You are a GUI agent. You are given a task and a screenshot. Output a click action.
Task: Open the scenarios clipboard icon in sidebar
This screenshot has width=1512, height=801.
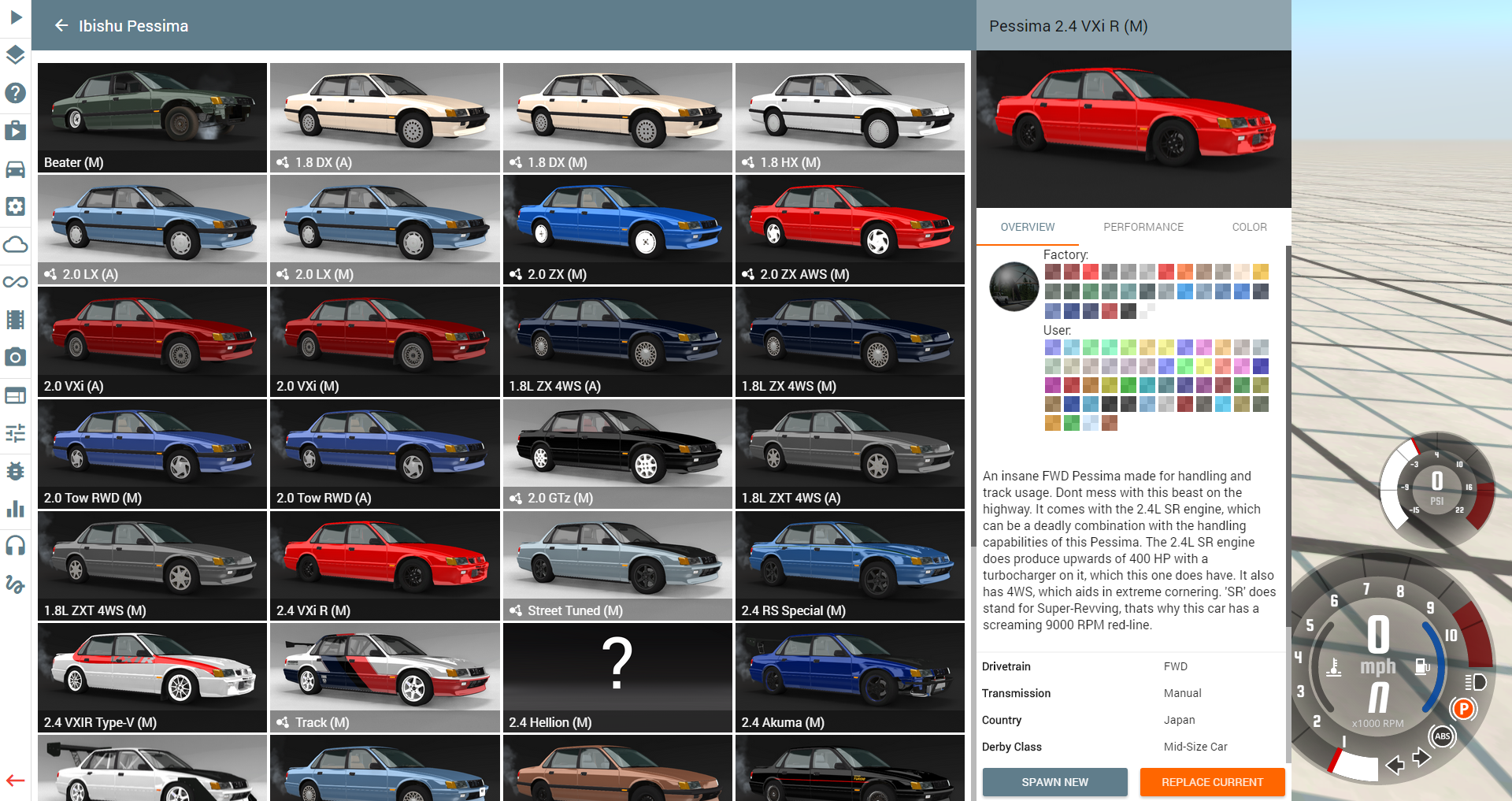[16, 130]
